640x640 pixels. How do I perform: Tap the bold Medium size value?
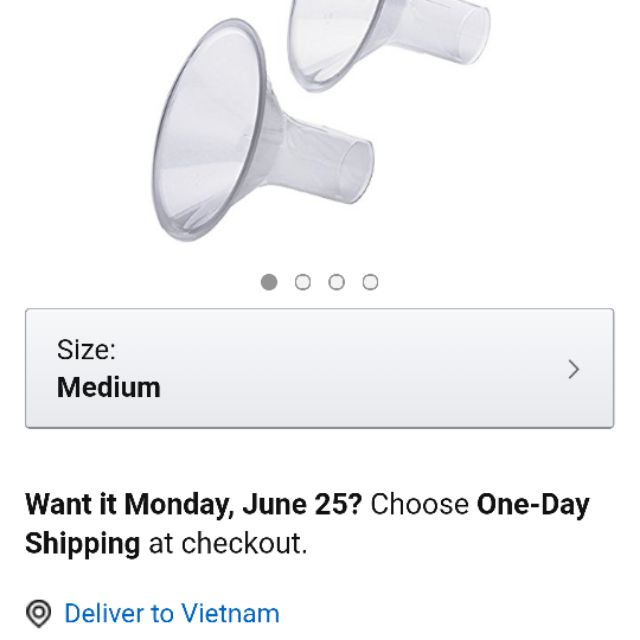tap(108, 387)
